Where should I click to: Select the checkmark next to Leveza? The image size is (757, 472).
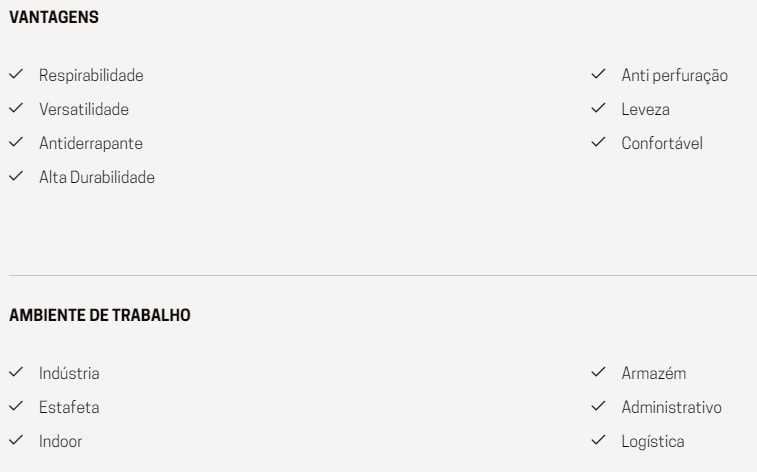(x=598, y=108)
